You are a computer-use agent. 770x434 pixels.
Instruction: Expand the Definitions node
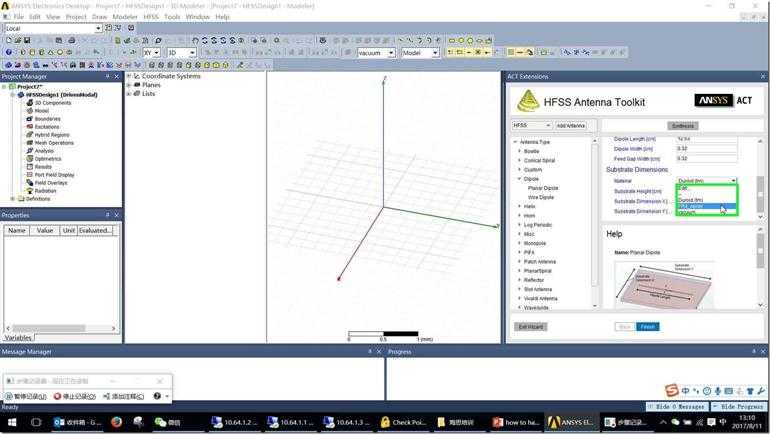12,199
